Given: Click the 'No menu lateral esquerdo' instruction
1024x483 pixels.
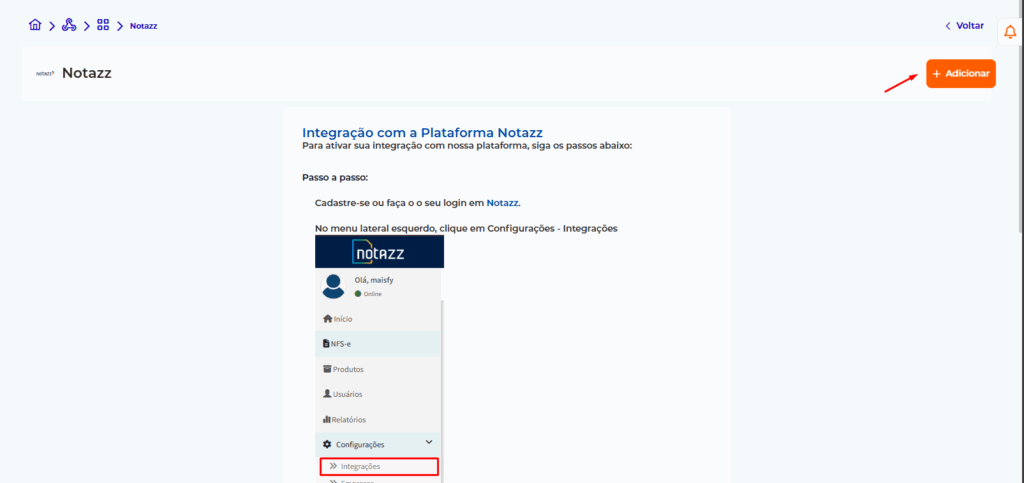Looking at the screenshot, I should tap(466, 228).
